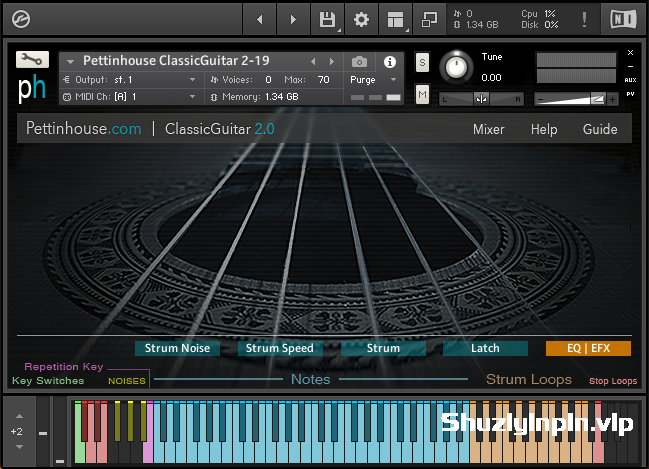Click the NOISES label
The width and height of the screenshot is (649, 469).
coord(127,381)
